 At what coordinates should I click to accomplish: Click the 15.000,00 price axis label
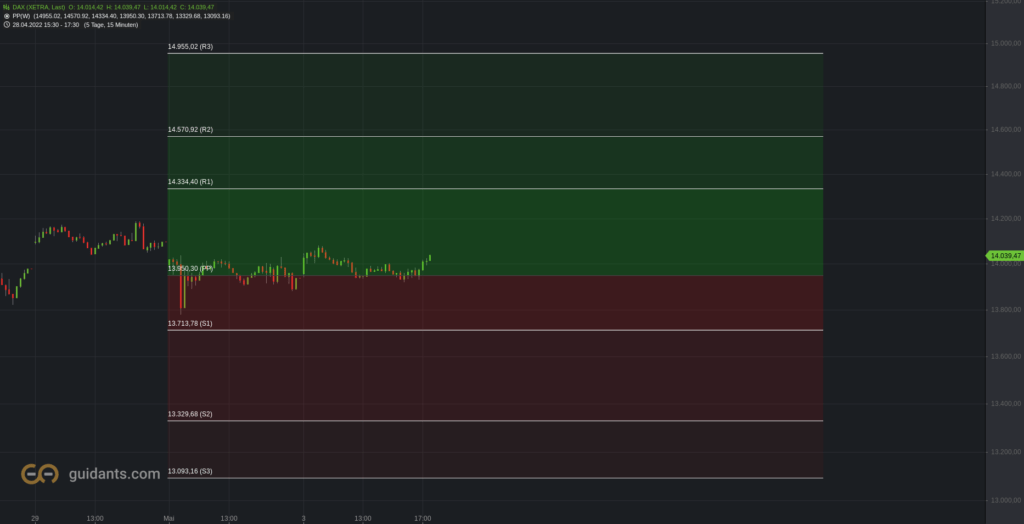pyautogui.click(x=1006, y=44)
